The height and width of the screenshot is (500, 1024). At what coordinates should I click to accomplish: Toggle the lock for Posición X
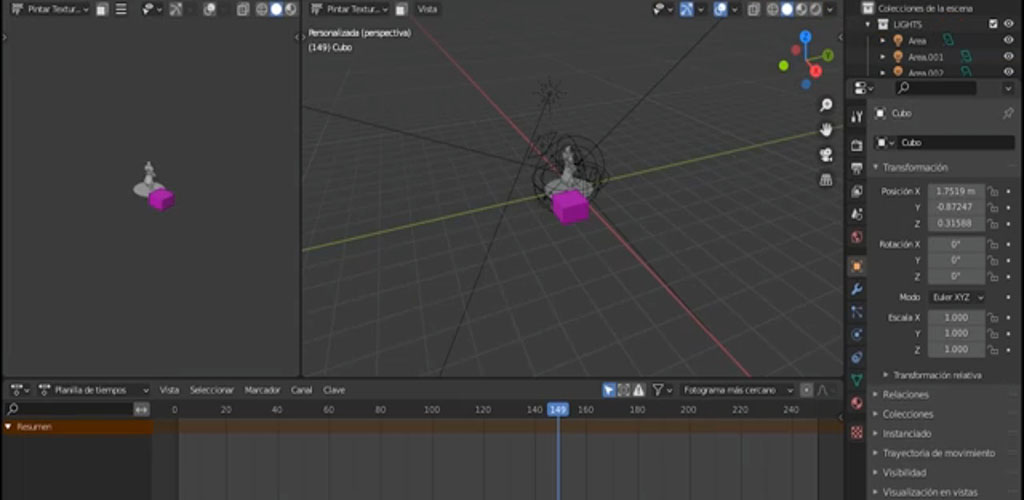993,191
